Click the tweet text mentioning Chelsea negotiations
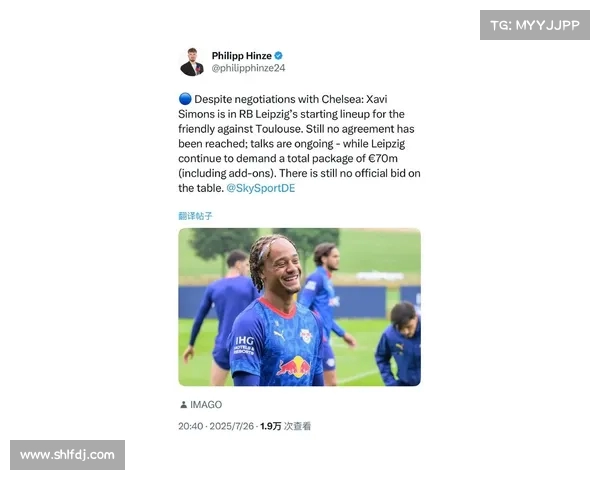The height and width of the screenshot is (480, 600). click(299, 144)
